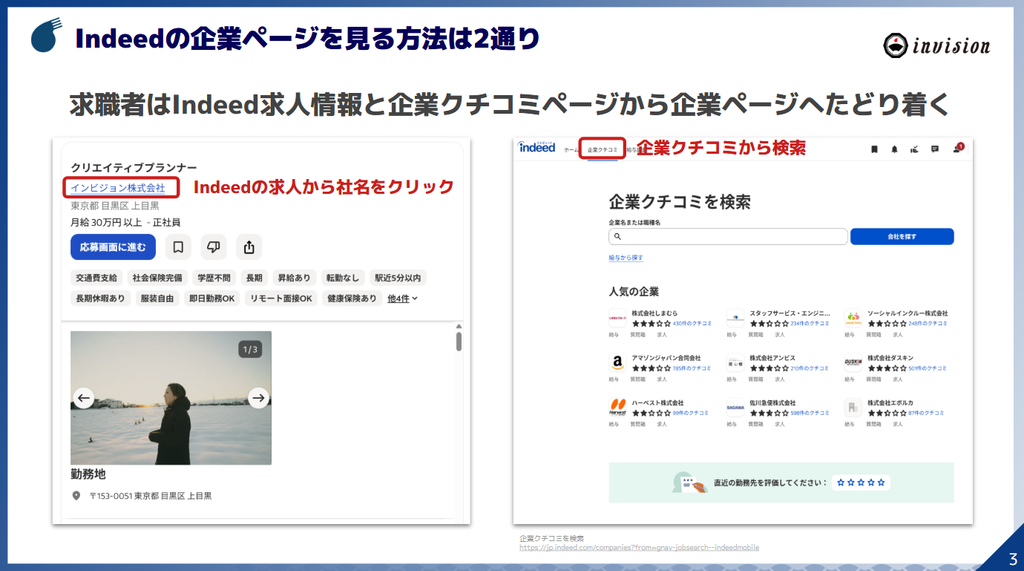Screen dimensions: 1024x571
Task: Select the 交通費支給 tag
Action: tap(97, 278)
